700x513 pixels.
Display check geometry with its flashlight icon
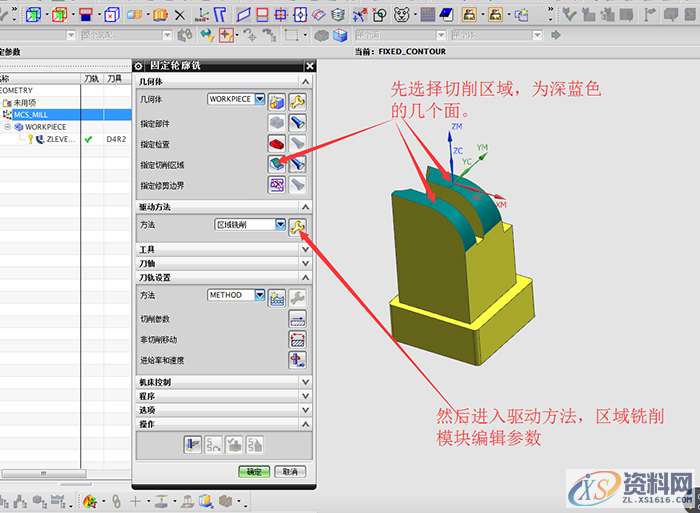tap(297, 144)
